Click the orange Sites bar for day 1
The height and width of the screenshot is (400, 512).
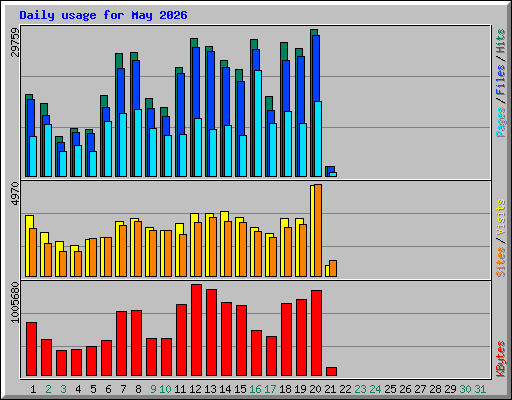point(33,252)
